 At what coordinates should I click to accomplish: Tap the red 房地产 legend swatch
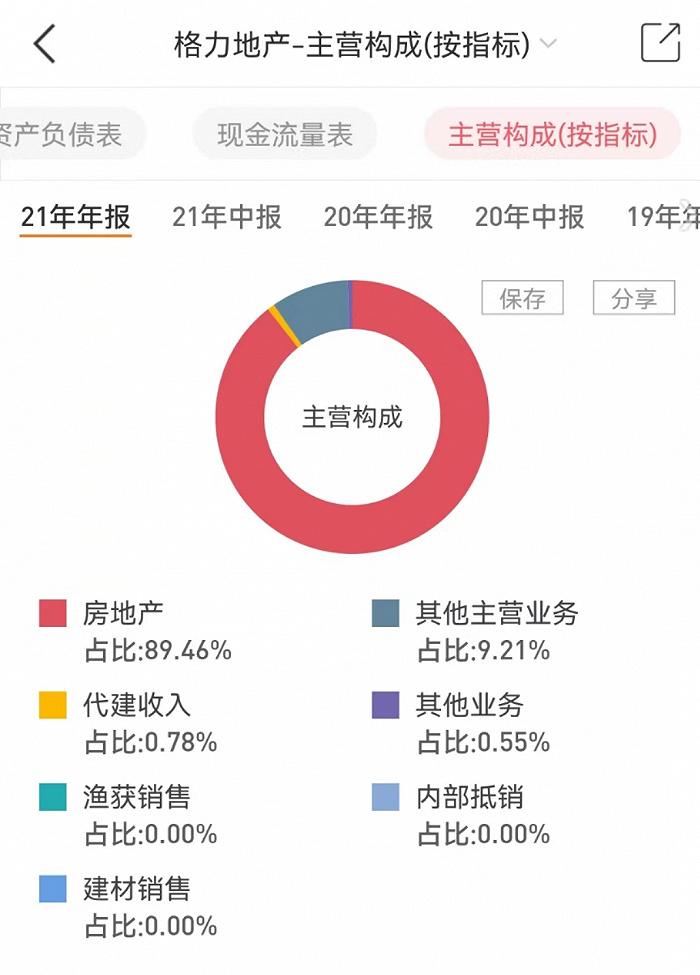coord(53,613)
